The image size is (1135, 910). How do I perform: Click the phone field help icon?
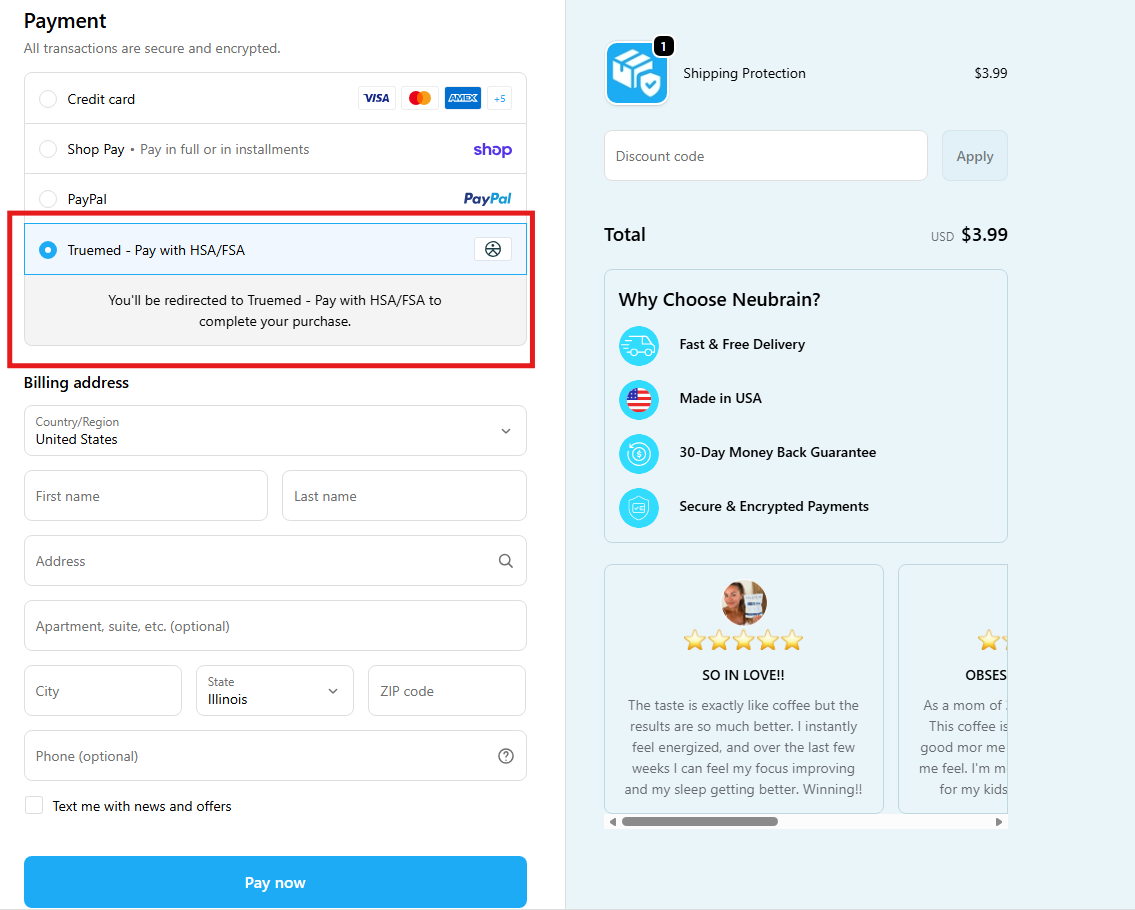coord(506,756)
